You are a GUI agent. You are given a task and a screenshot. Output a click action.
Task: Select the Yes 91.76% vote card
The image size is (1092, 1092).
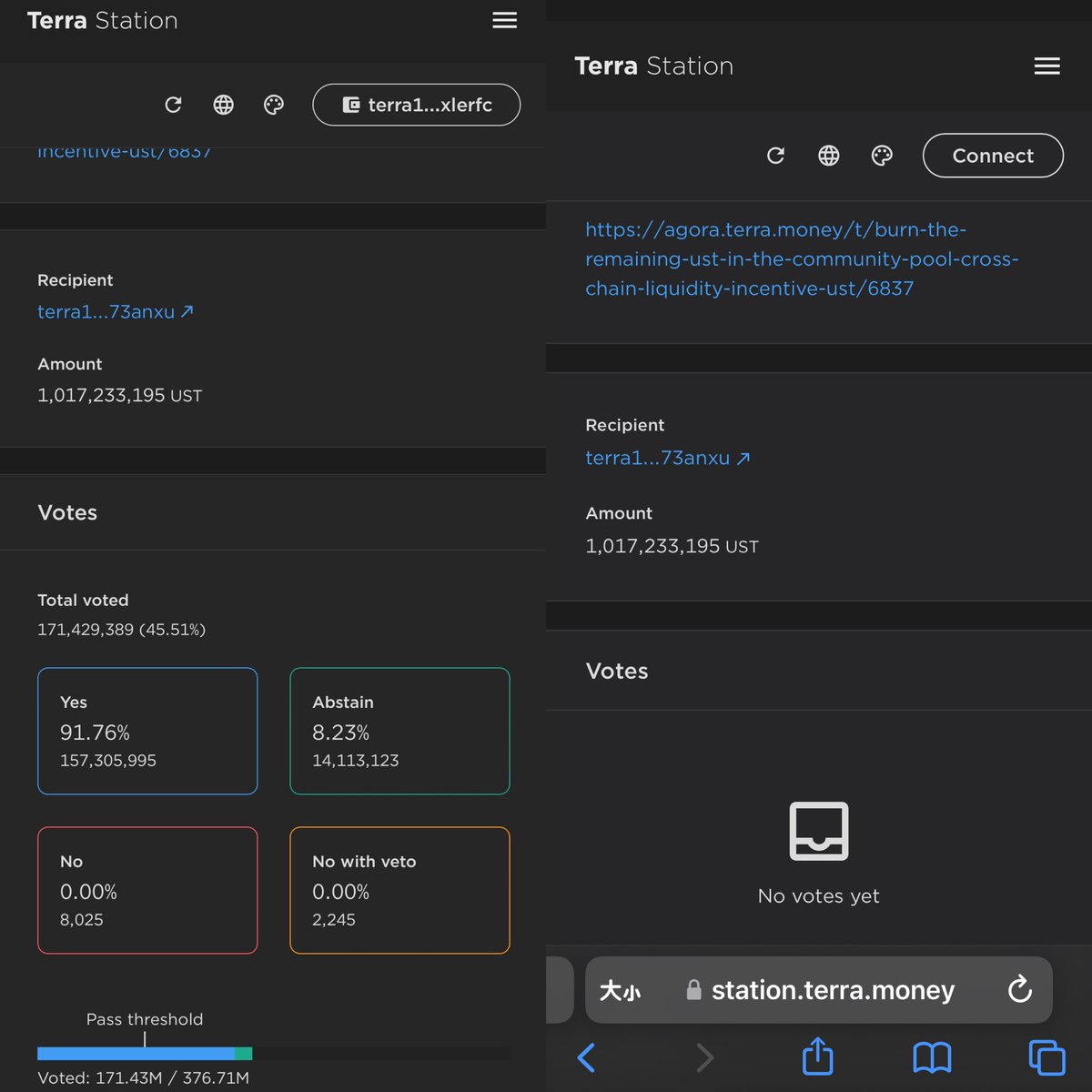pyautogui.click(x=147, y=731)
